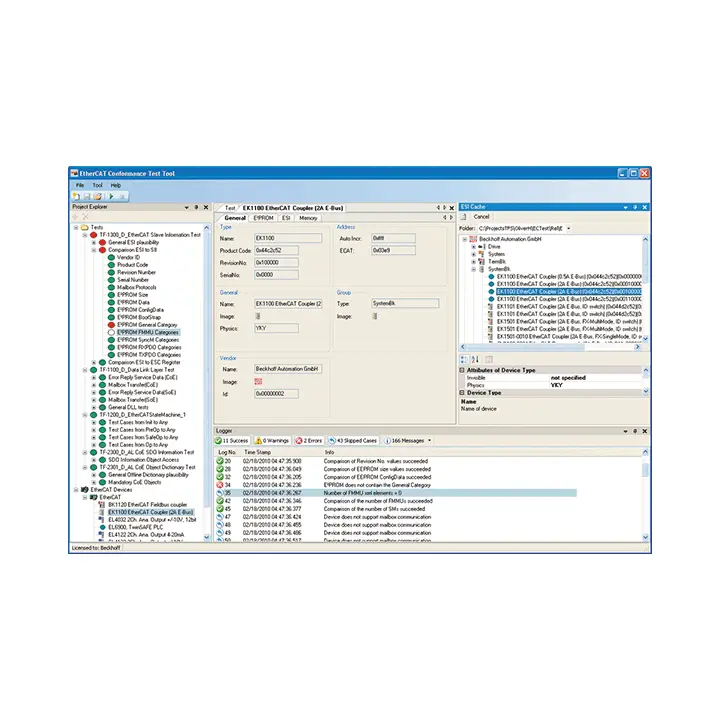The height and width of the screenshot is (720, 720).
Task: Toggle the 43 Skipped Cases log filter
Action: (353, 441)
